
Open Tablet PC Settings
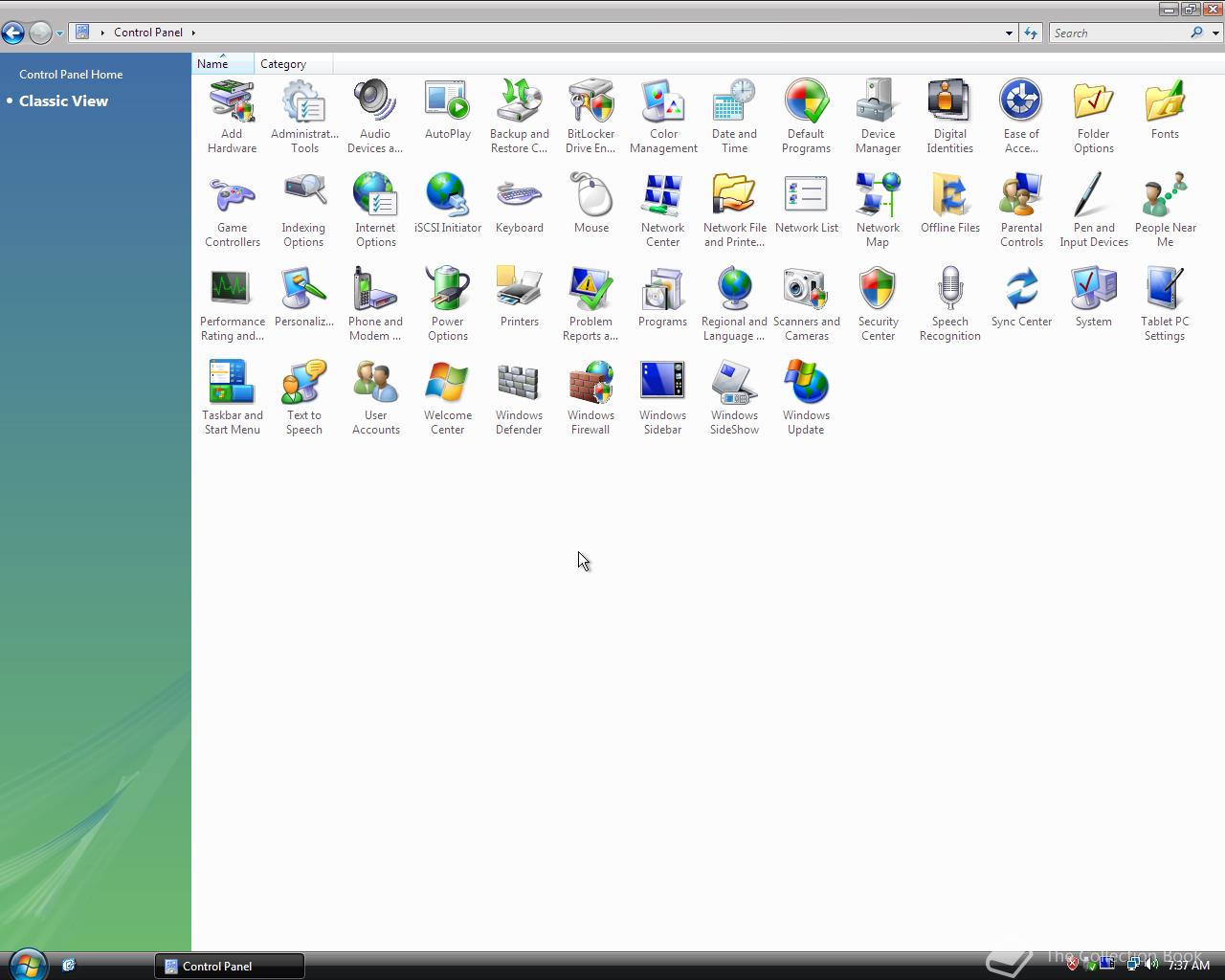(x=1165, y=304)
